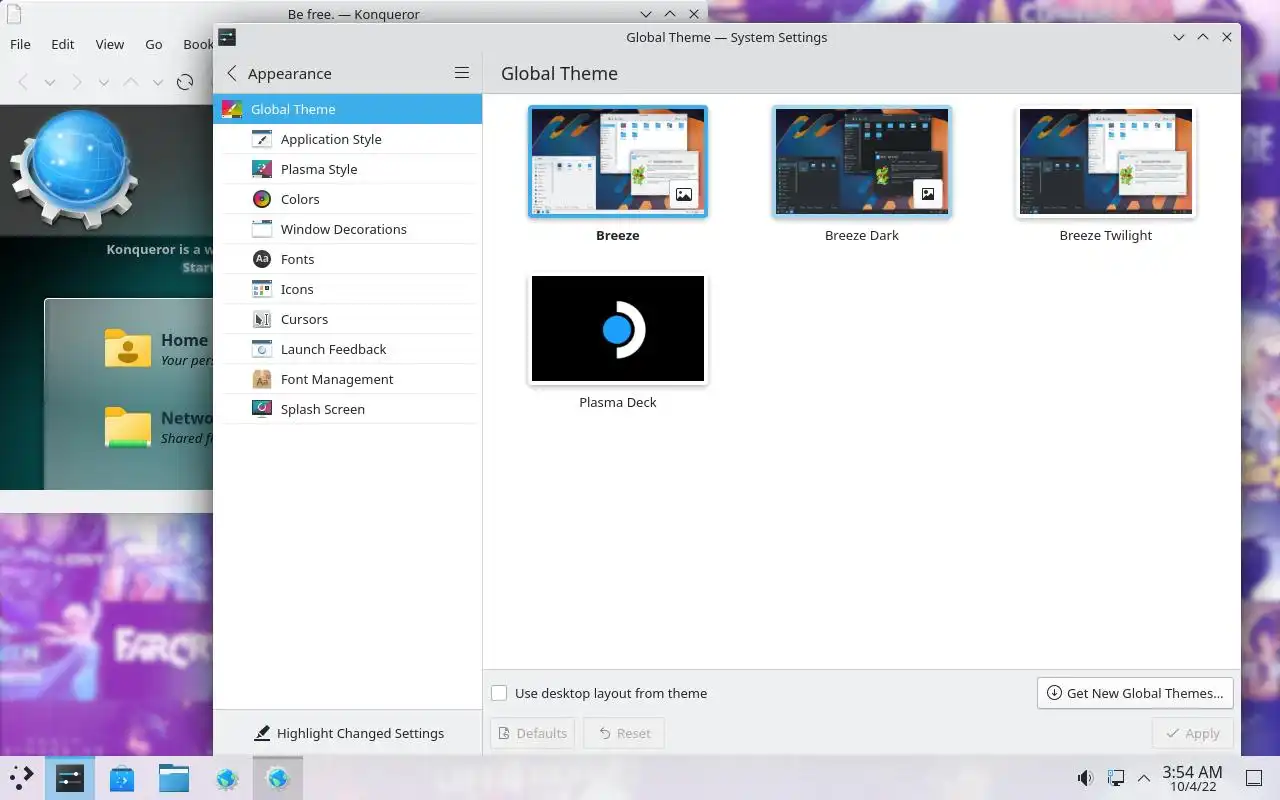This screenshot has height=800, width=1280.
Task: Click the Defaults button
Action: 532,733
